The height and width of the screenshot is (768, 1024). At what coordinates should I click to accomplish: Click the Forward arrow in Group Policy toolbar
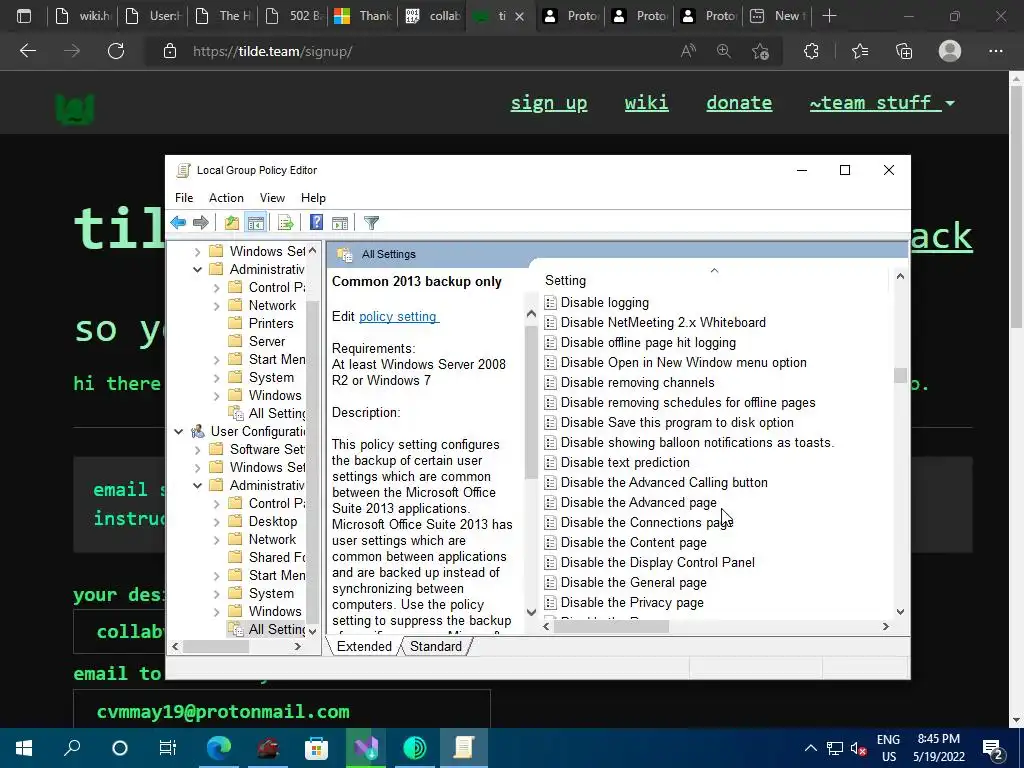[x=201, y=223]
